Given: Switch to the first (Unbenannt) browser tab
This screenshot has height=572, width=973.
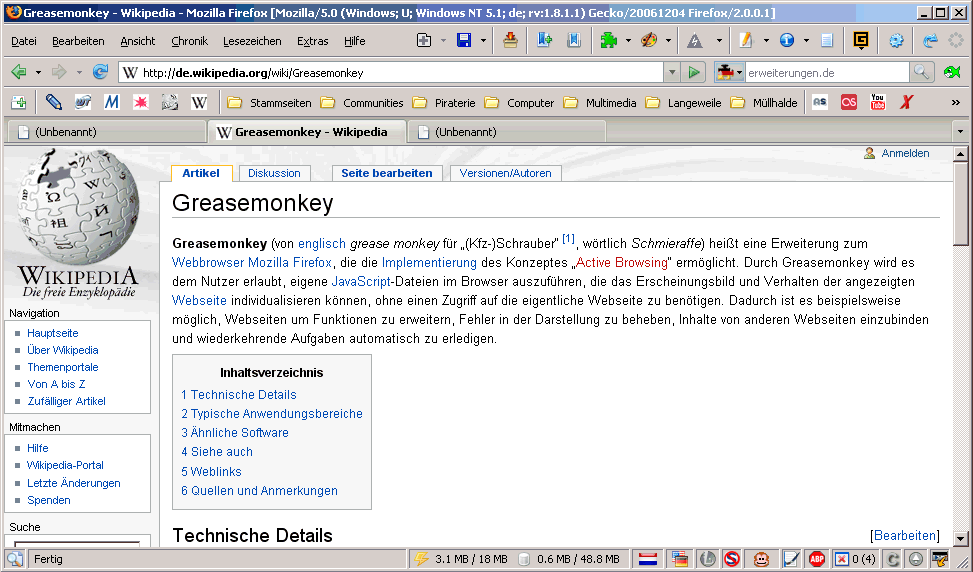Looking at the screenshot, I should [x=106, y=132].
